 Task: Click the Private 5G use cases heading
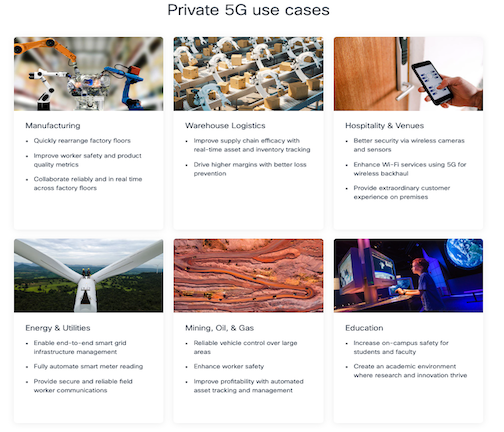tap(248, 10)
